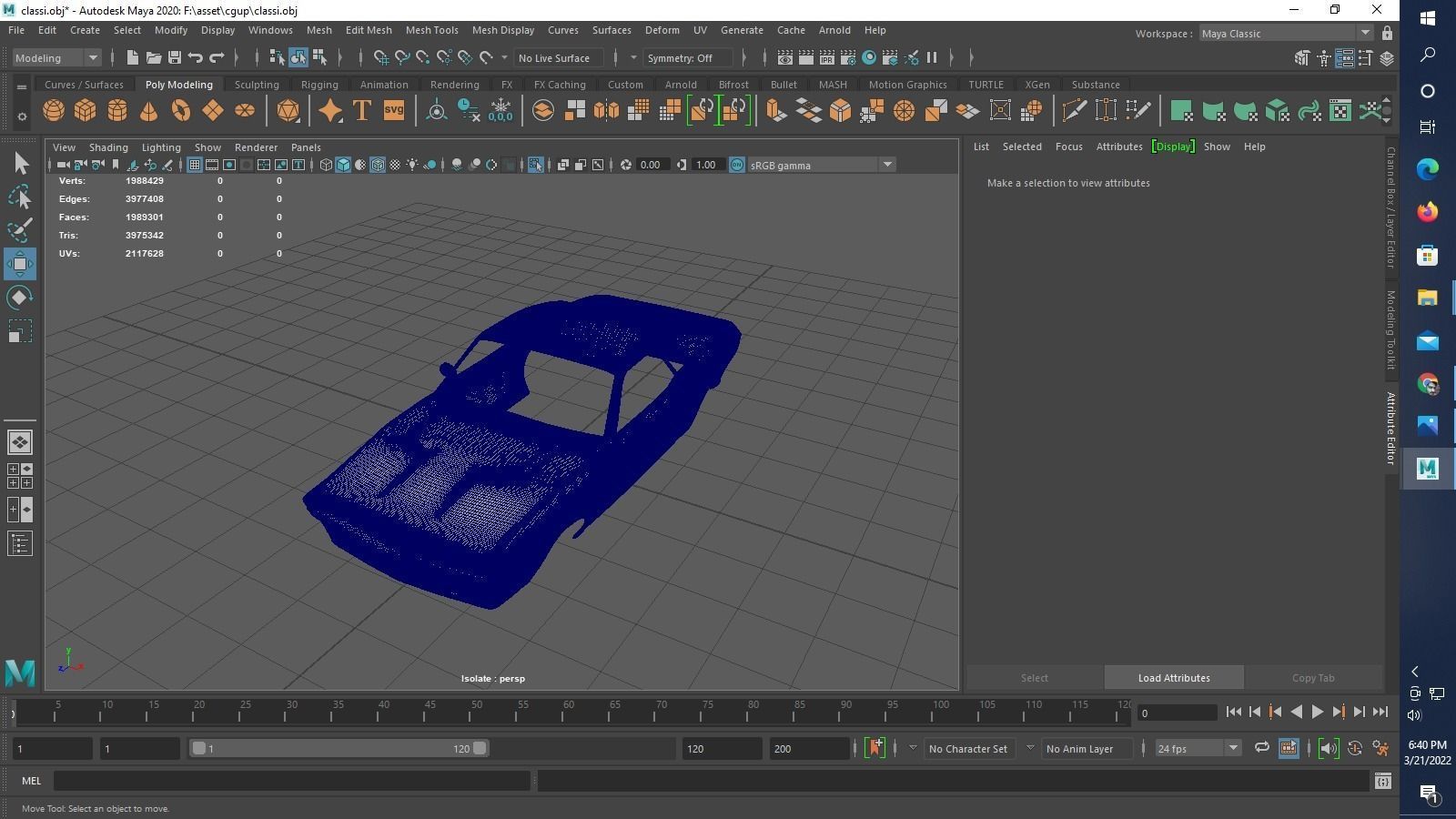Click frame 60 on the time slider
The height and width of the screenshot is (819, 1456).
569,712
